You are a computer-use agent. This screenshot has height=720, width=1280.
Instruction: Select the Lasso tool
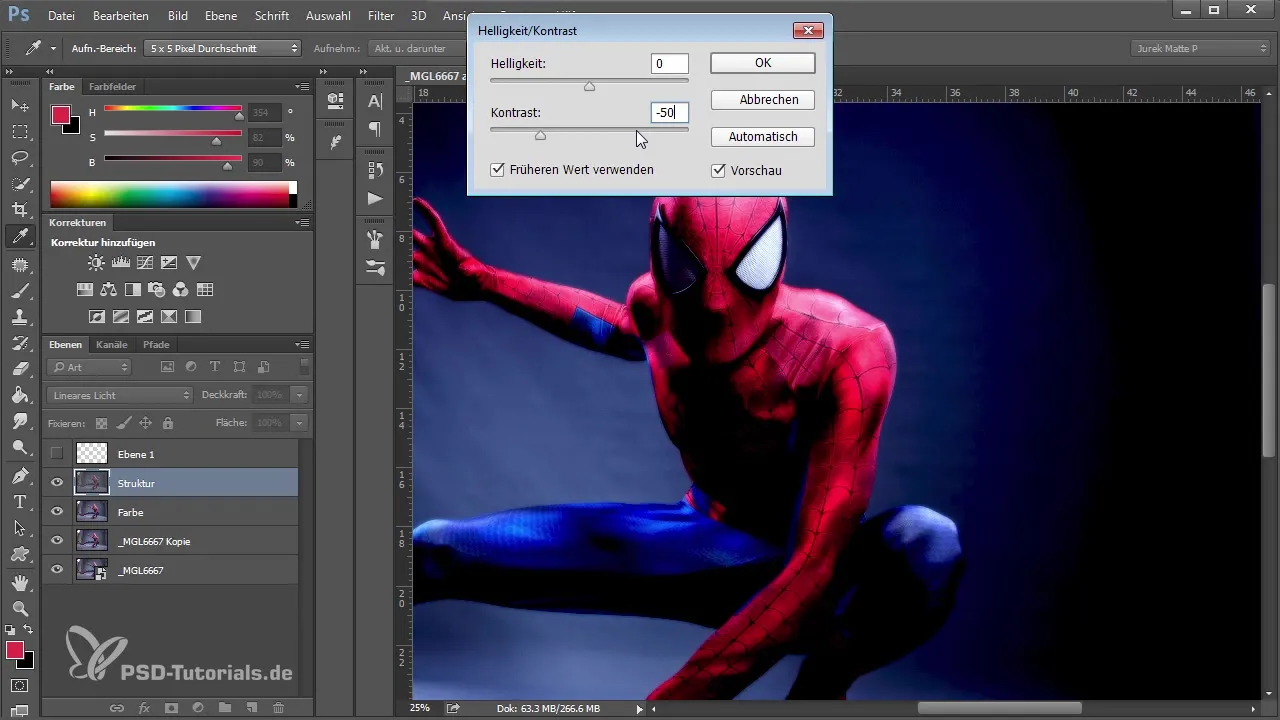pyautogui.click(x=20, y=157)
